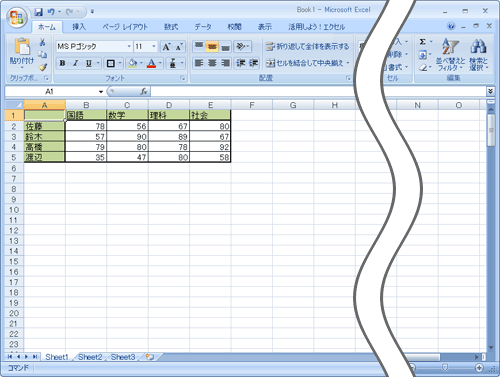Open the 挿入 ribbon tab
The width and height of the screenshot is (500, 377).
(79, 27)
